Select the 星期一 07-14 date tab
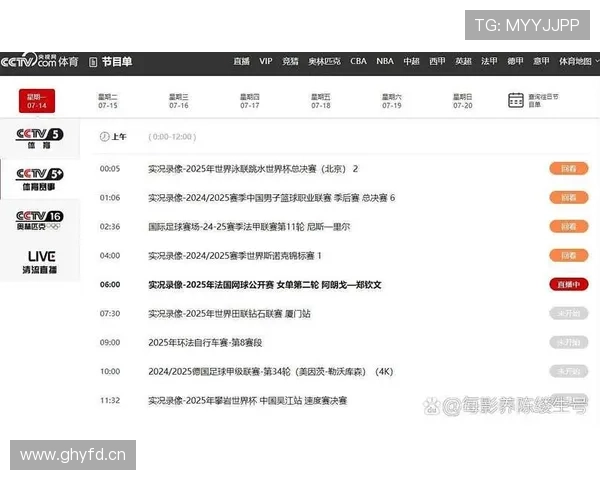 point(37,101)
